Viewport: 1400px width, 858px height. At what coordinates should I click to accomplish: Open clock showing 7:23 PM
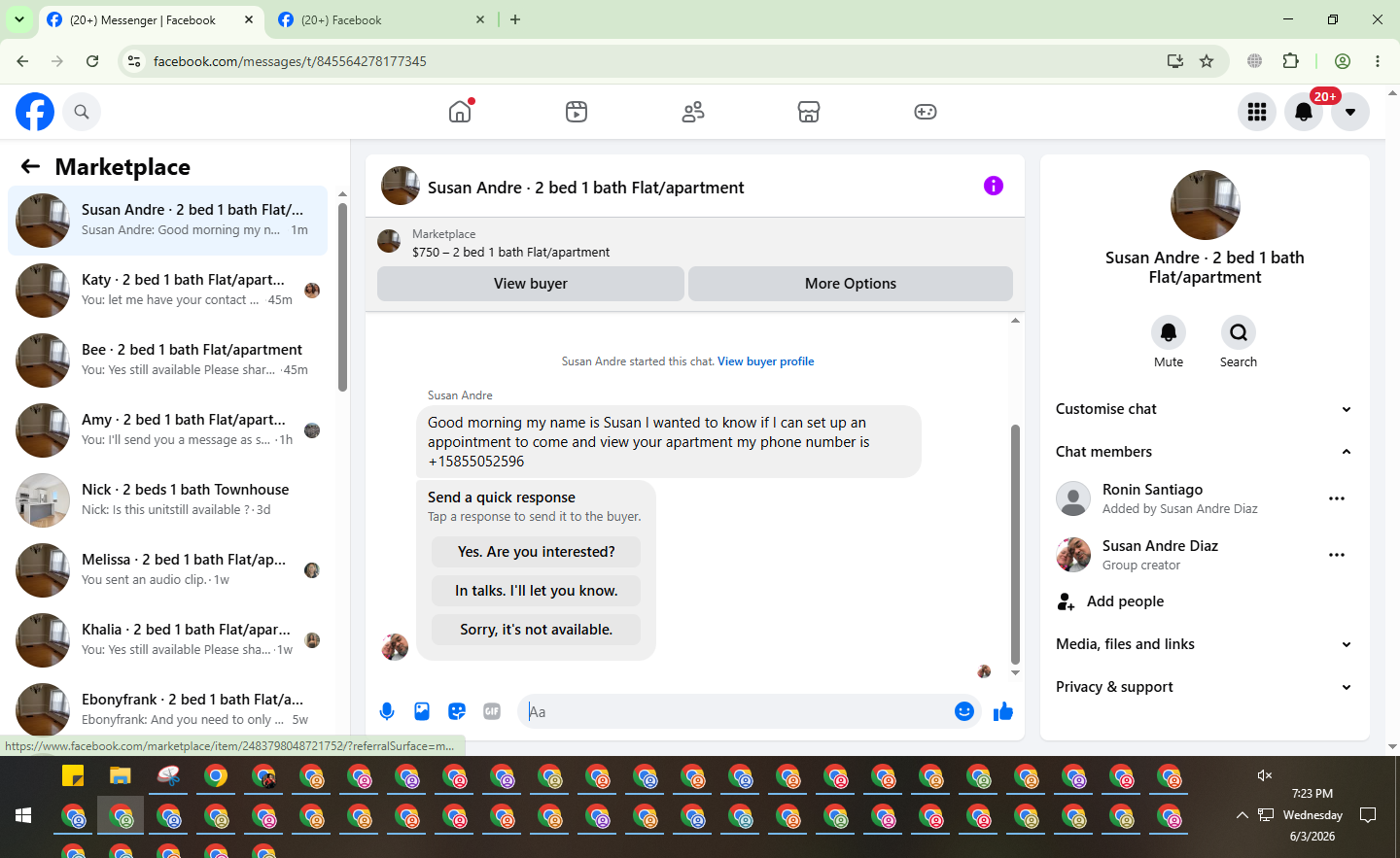click(x=1312, y=794)
